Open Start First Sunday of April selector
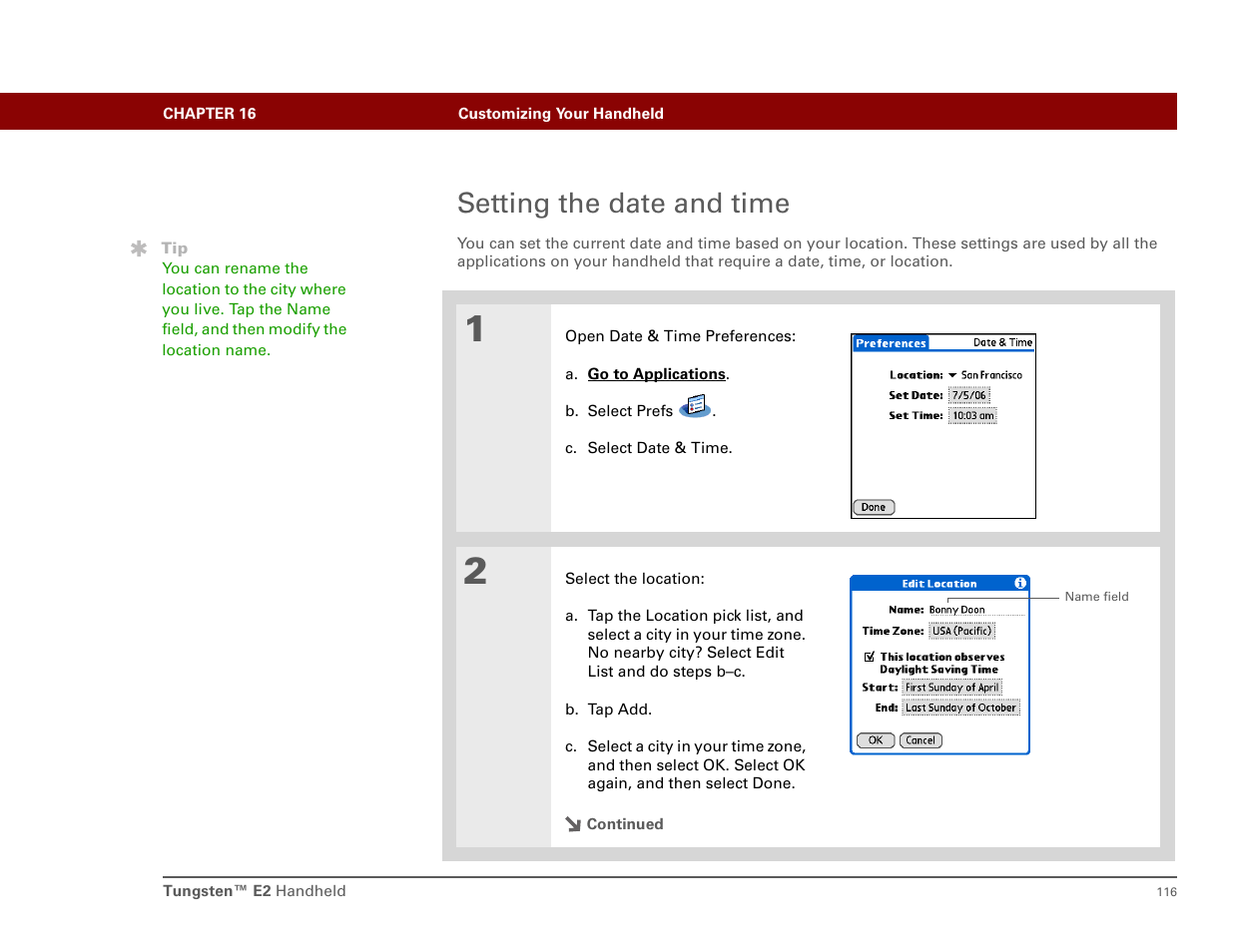 [951, 687]
